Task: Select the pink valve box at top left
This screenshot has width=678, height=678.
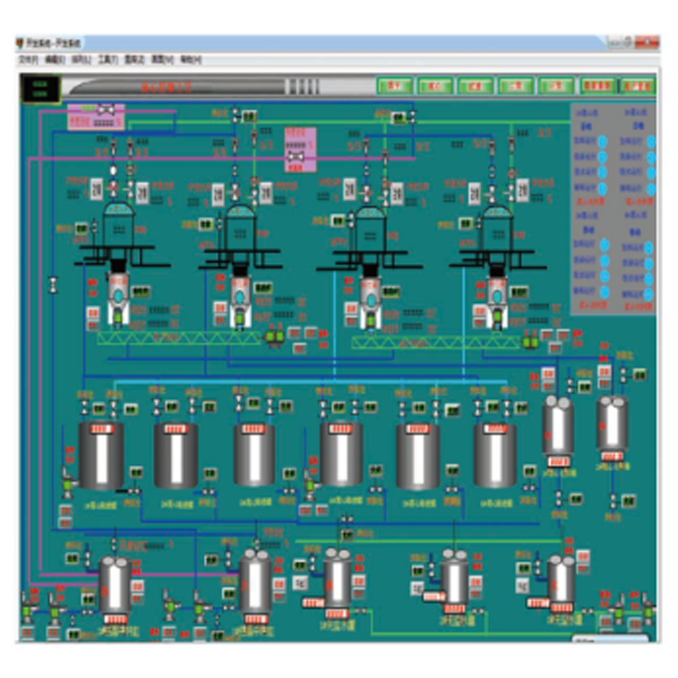Action: pos(96,116)
